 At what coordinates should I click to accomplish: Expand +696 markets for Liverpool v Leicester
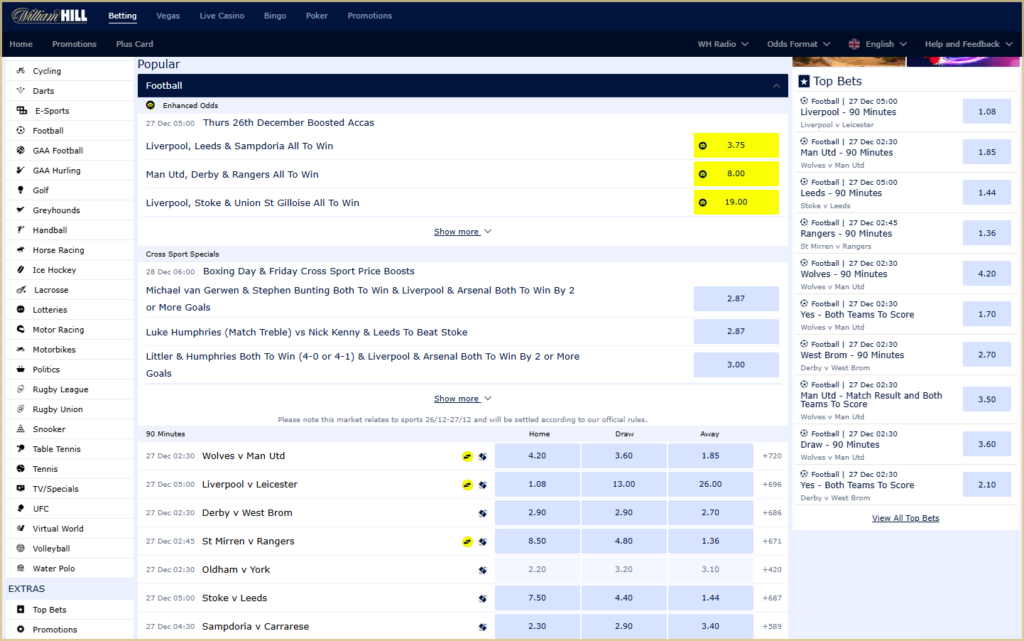772,484
